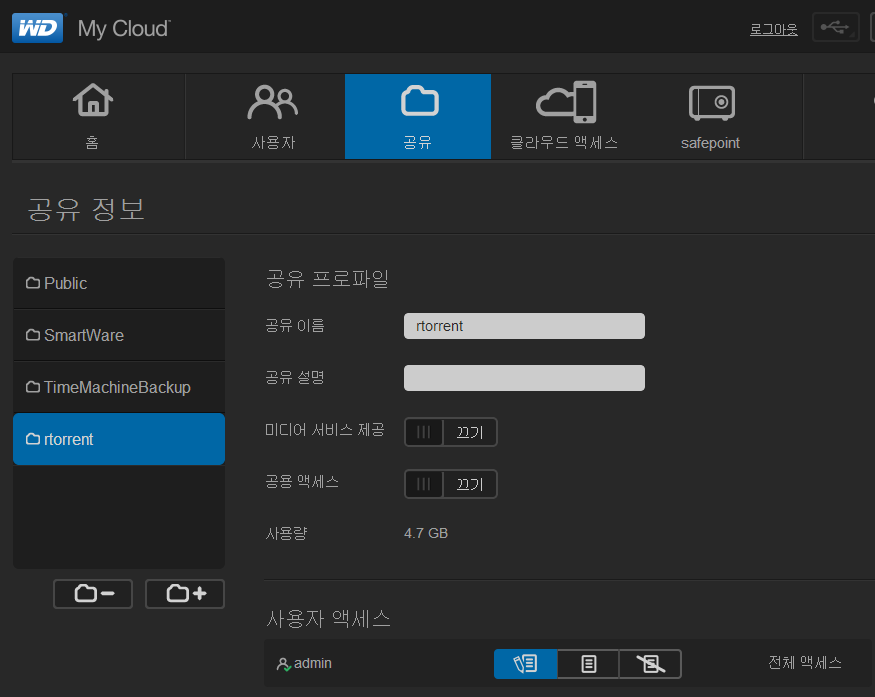
Task: Open the safepoint tab
Action: (710, 116)
